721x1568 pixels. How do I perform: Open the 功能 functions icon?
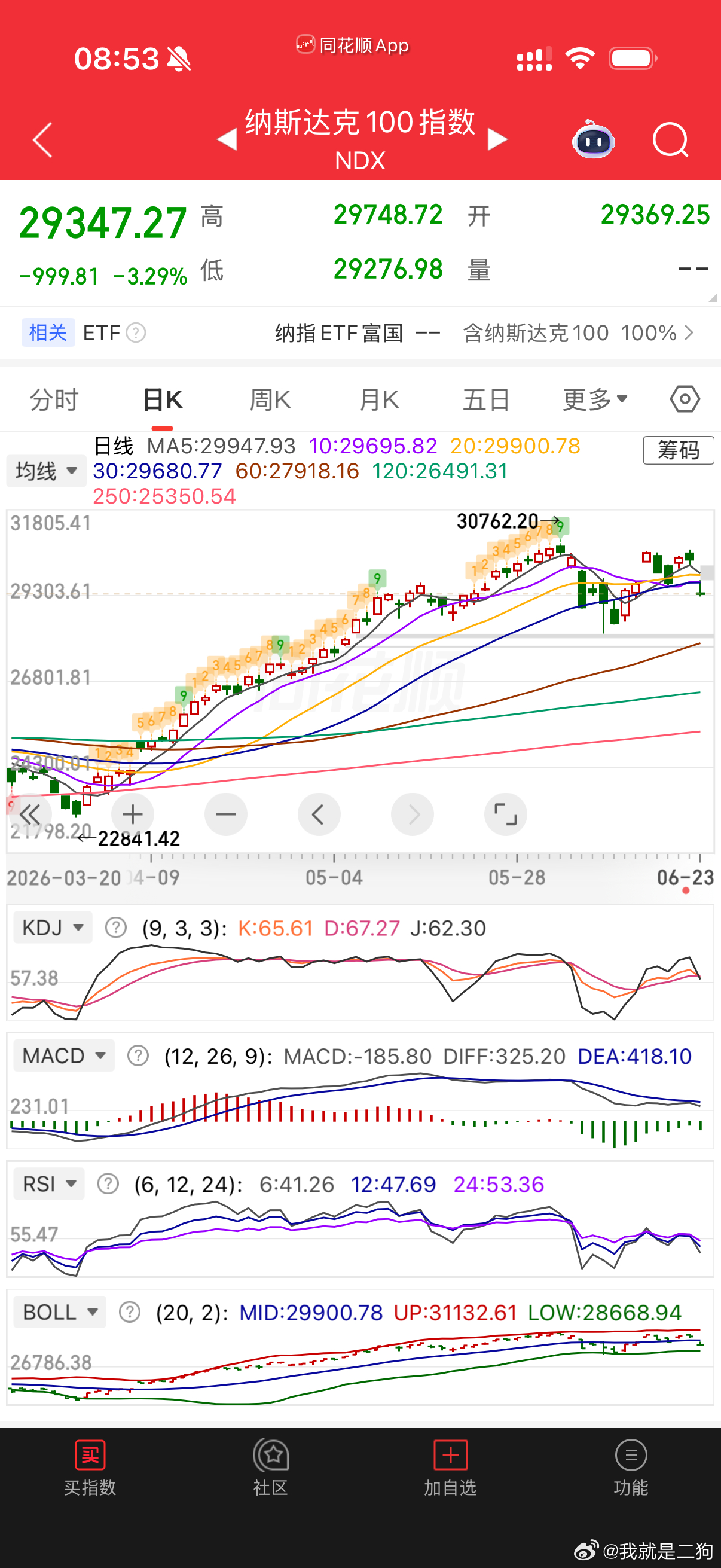(x=631, y=1456)
